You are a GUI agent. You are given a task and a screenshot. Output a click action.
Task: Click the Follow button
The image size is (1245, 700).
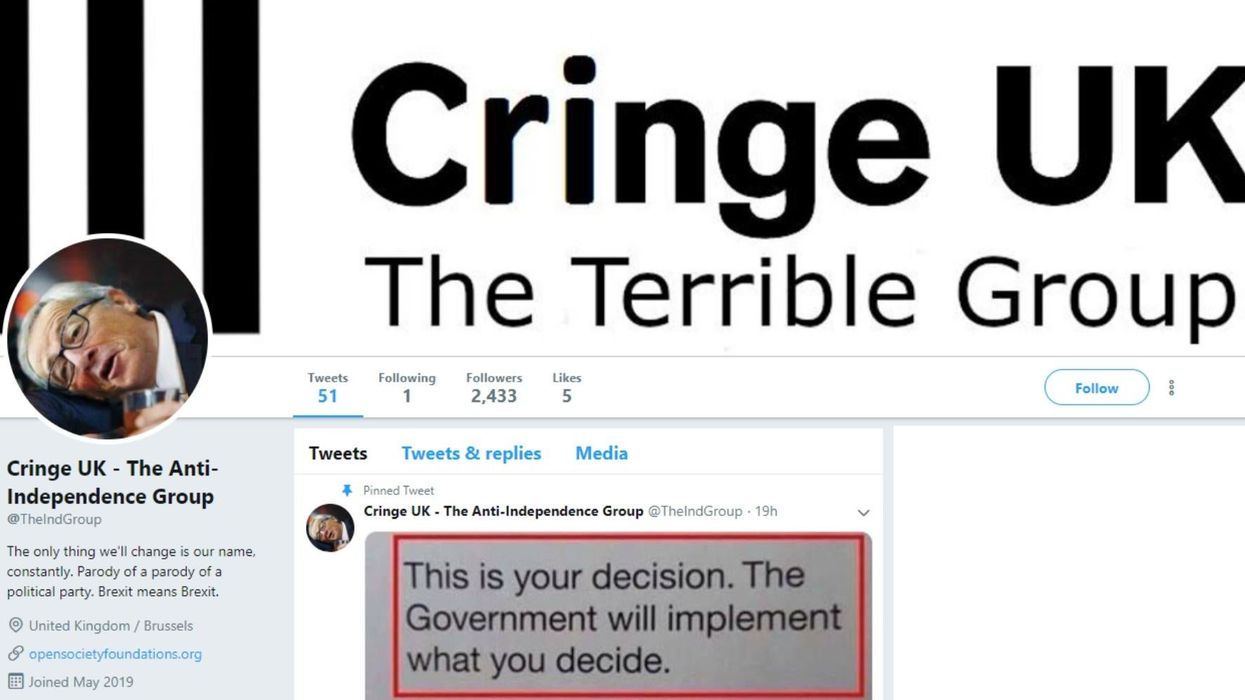pyautogui.click(x=1097, y=388)
